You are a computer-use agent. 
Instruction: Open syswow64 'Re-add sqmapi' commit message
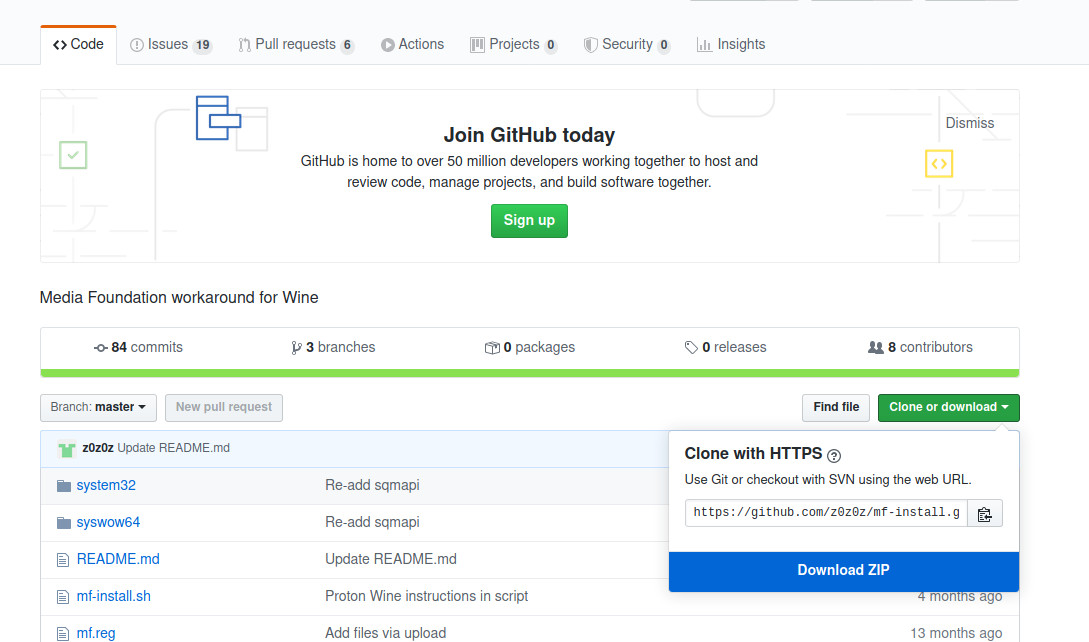click(372, 522)
